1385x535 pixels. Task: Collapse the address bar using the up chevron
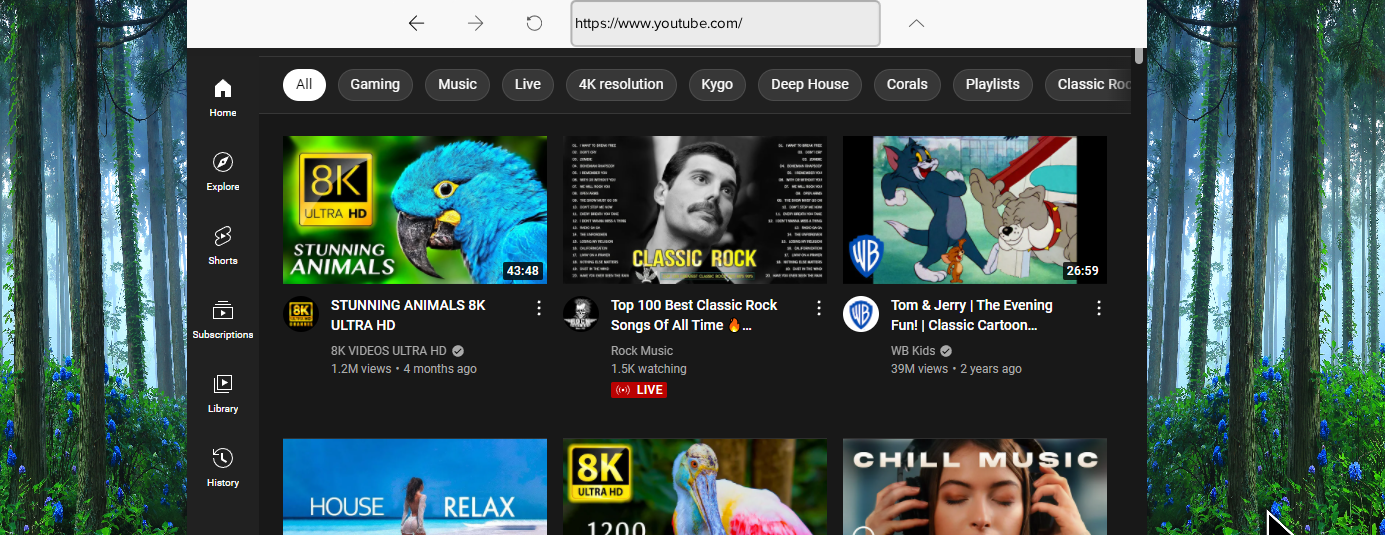(x=916, y=23)
